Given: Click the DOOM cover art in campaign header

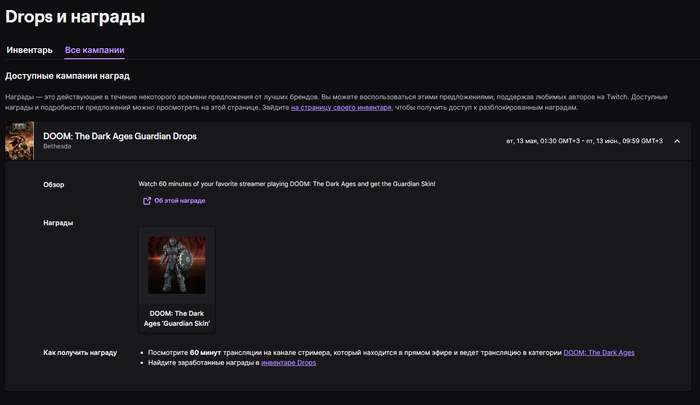Looking at the screenshot, I should pos(20,141).
